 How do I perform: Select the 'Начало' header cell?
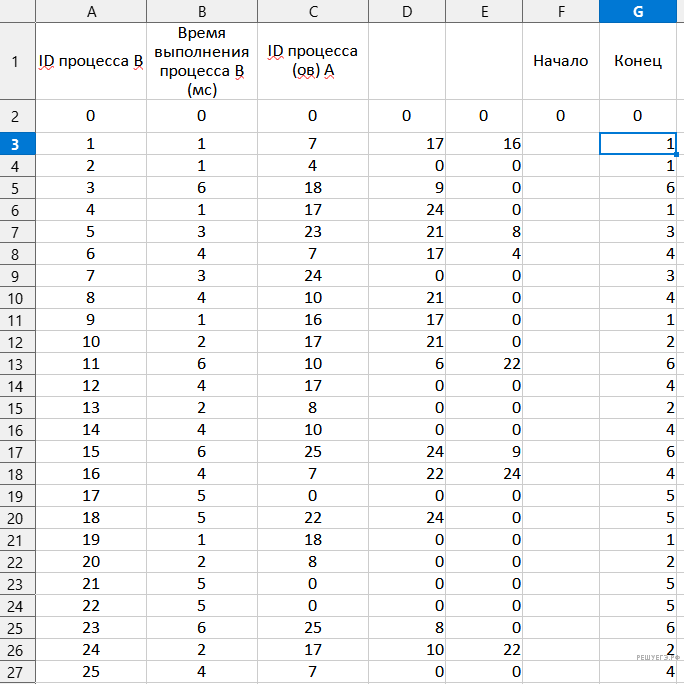561,61
